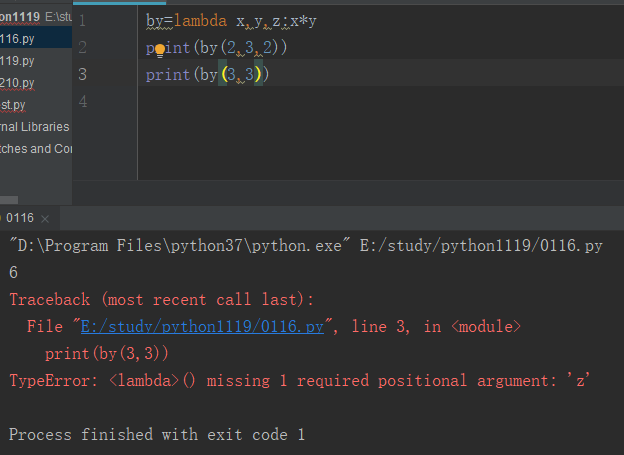Expand External Libraries node
This screenshot has width=624, height=455.
pos(35,127)
